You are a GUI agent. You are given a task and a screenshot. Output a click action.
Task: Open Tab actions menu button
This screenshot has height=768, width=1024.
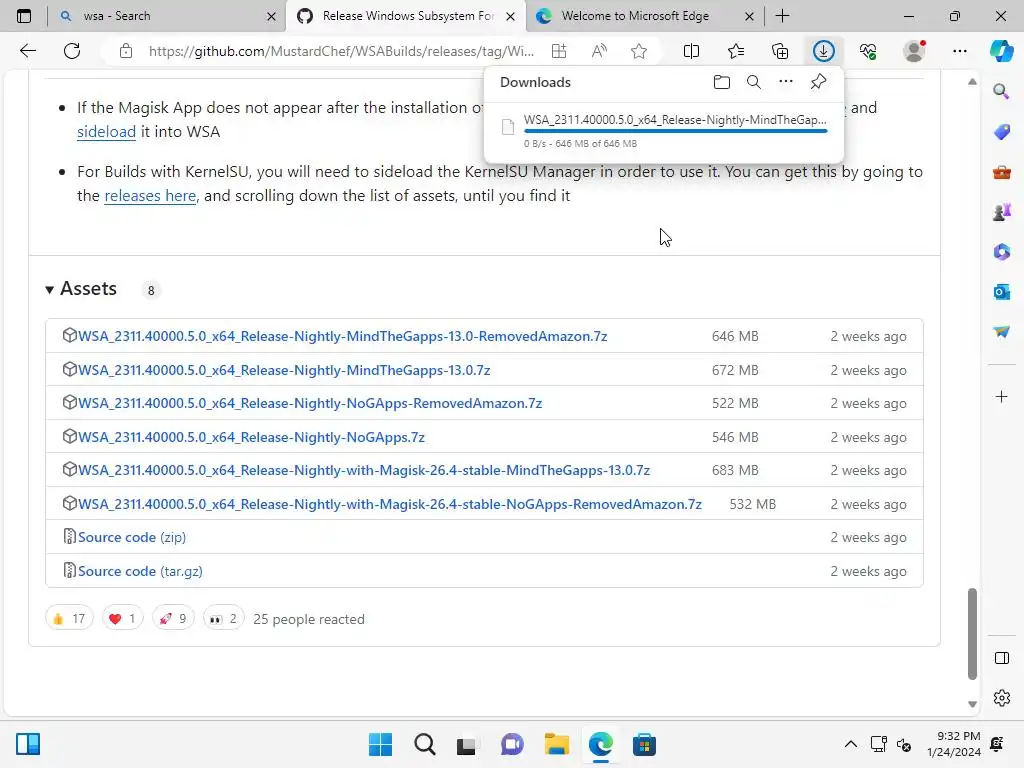24,16
